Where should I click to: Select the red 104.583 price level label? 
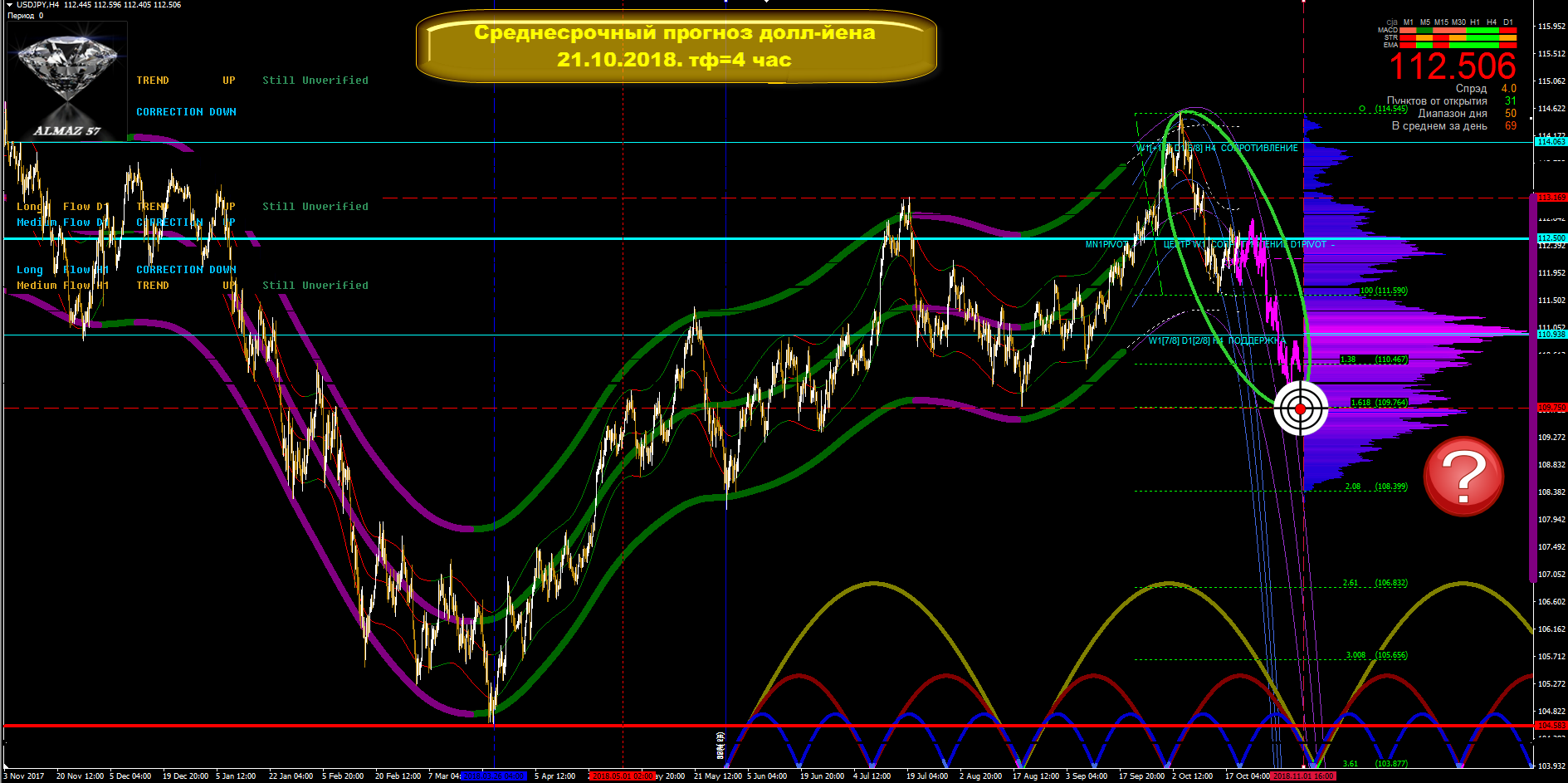click(1551, 726)
